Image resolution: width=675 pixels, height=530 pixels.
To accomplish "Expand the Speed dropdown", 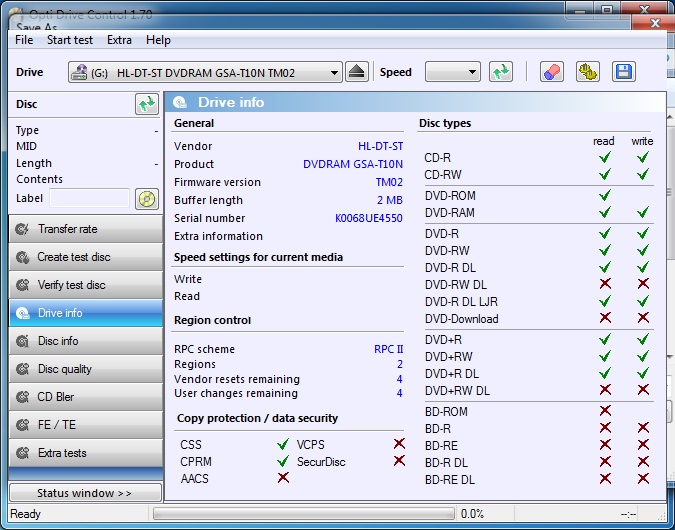I will coord(452,72).
